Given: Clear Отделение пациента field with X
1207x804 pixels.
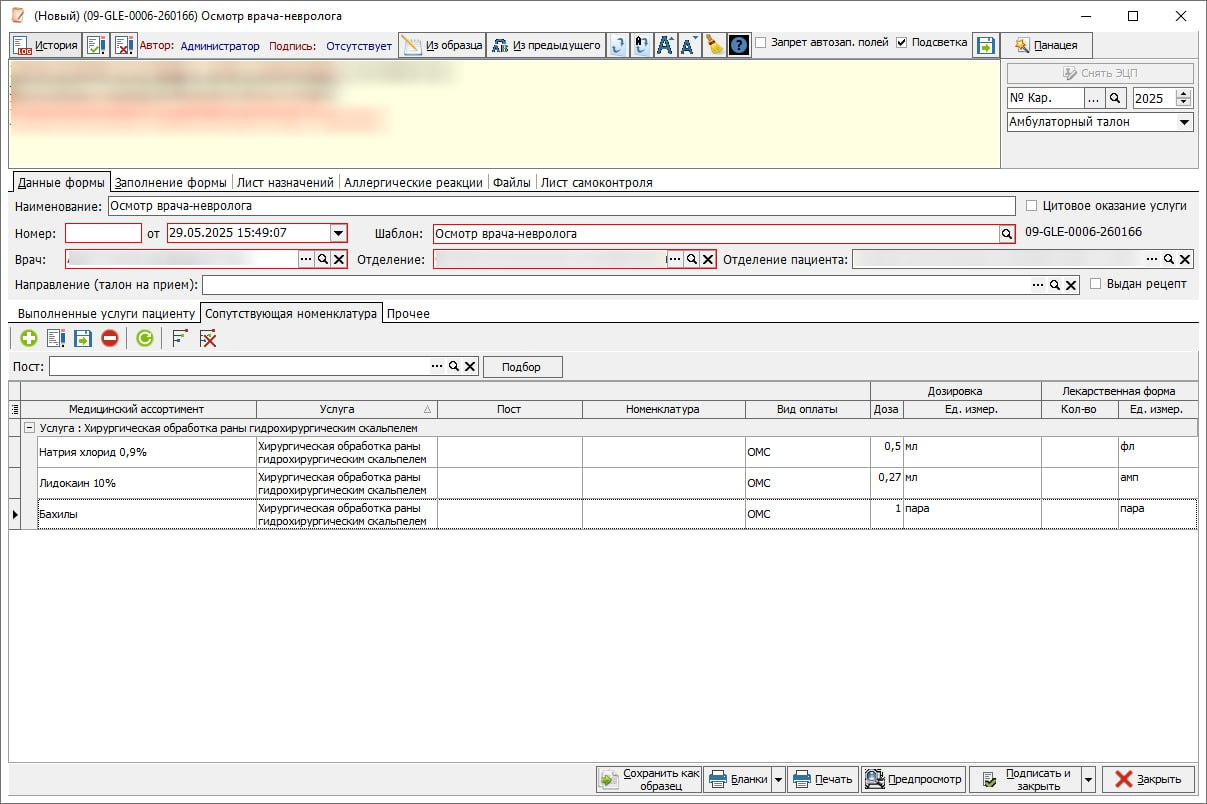Looking at the screenshot, I should click(x=1185, y=259).
